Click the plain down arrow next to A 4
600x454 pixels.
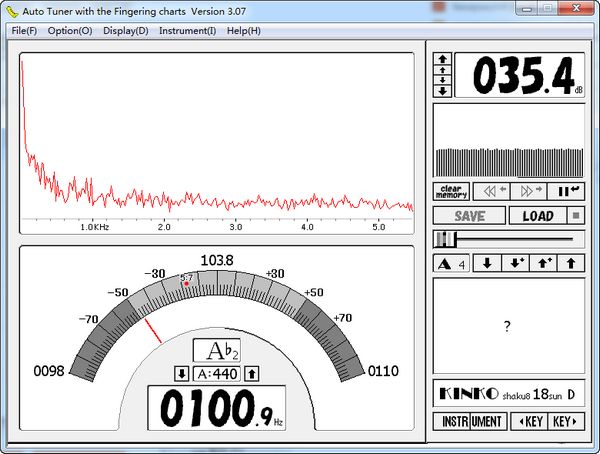[x=487, y=264]
